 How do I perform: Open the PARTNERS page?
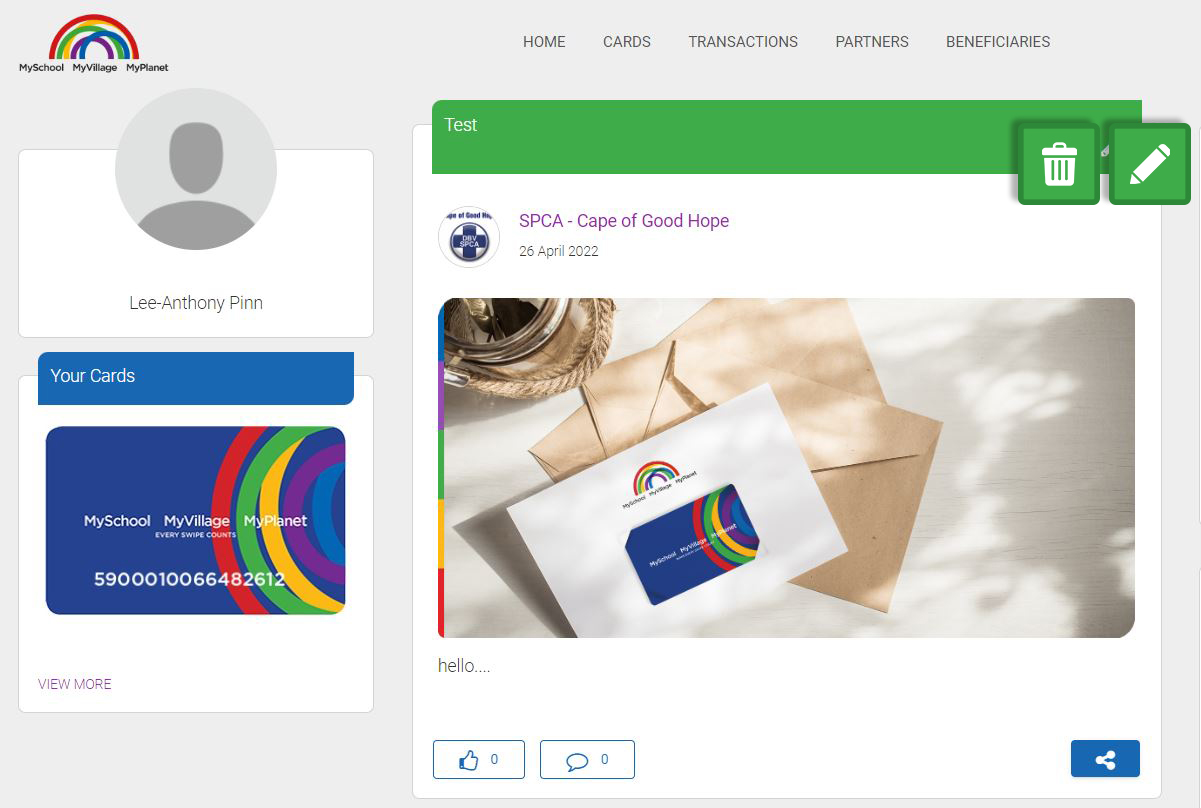coord(872,42)
